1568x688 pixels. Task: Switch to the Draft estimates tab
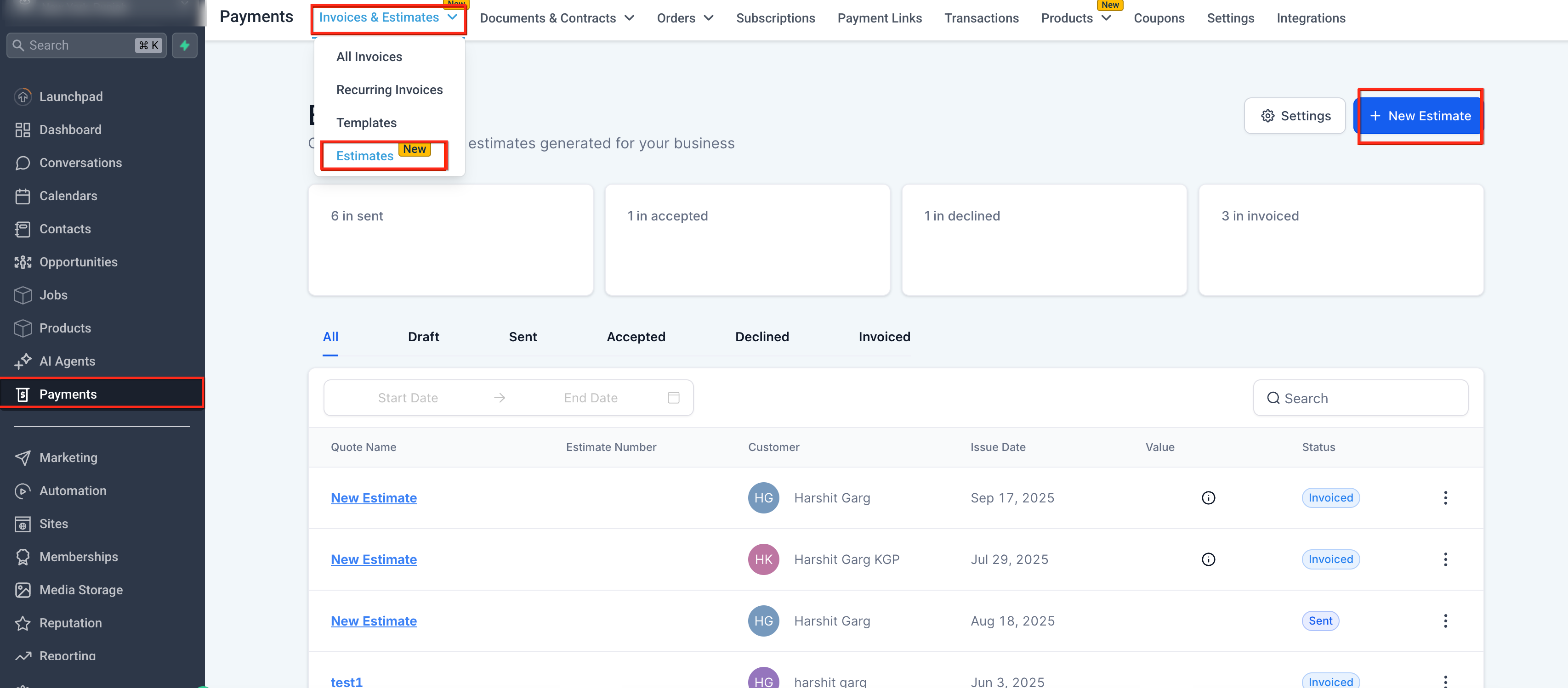point(423,337)
